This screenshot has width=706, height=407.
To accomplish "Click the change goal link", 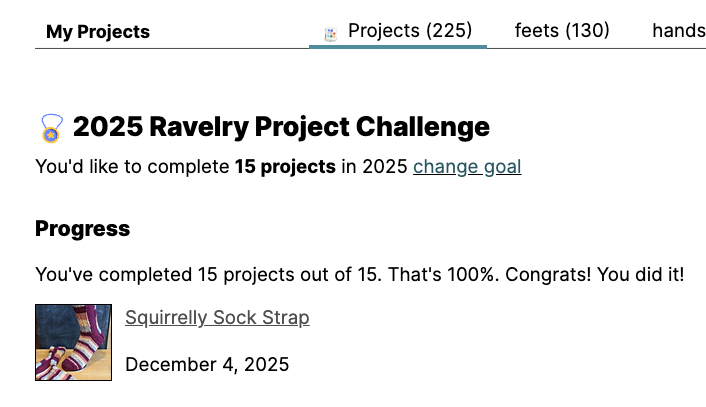I will coord(467,167).
